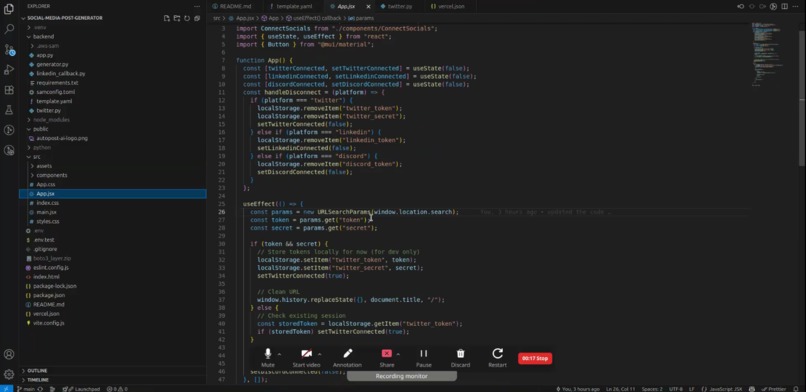The image size is (806, 392).
Task: Refresh the Explorer file tree
Action: [x=187, y=18]
